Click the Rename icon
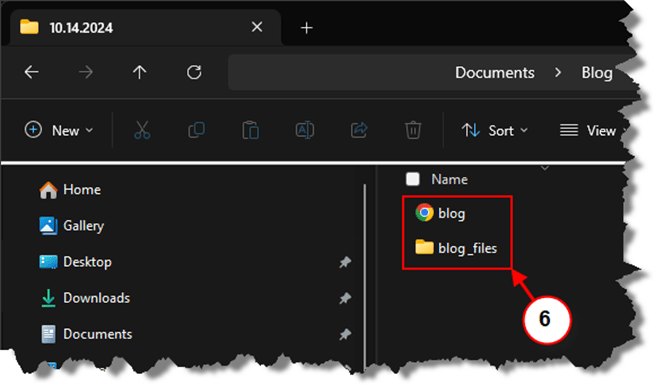This screenshot has width=655, height=385. coord(305,130)
